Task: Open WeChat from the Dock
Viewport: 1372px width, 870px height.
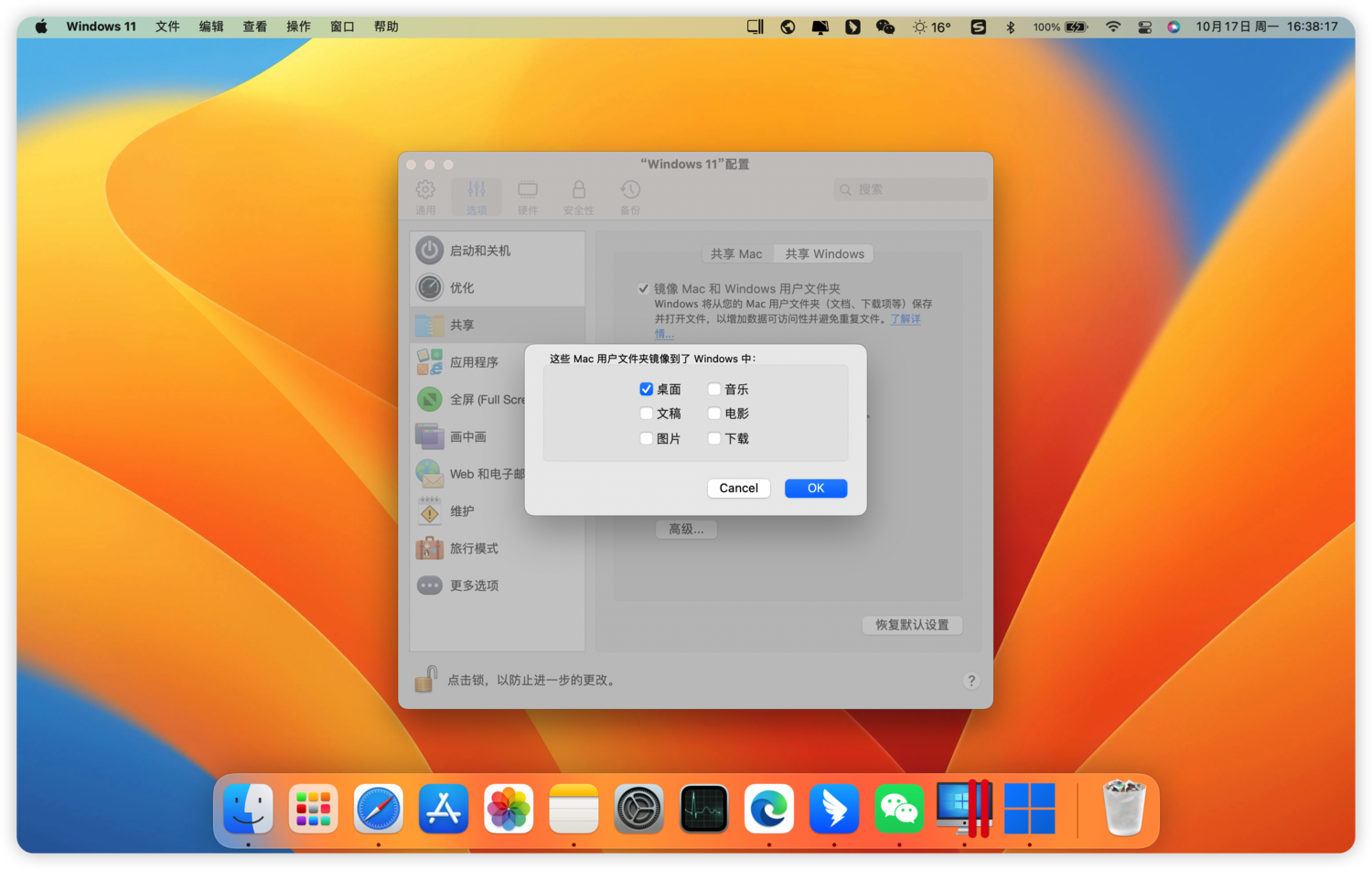Action: tap(899, 809)
